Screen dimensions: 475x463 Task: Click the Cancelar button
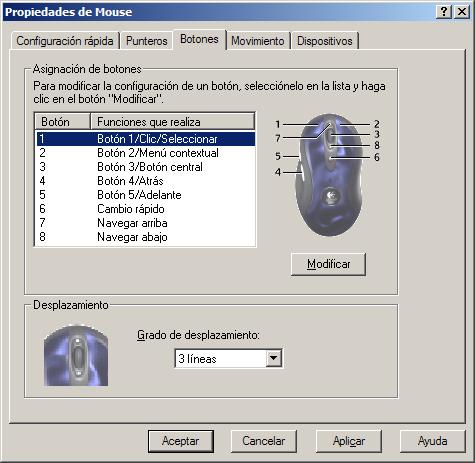(x=264, y=441)
